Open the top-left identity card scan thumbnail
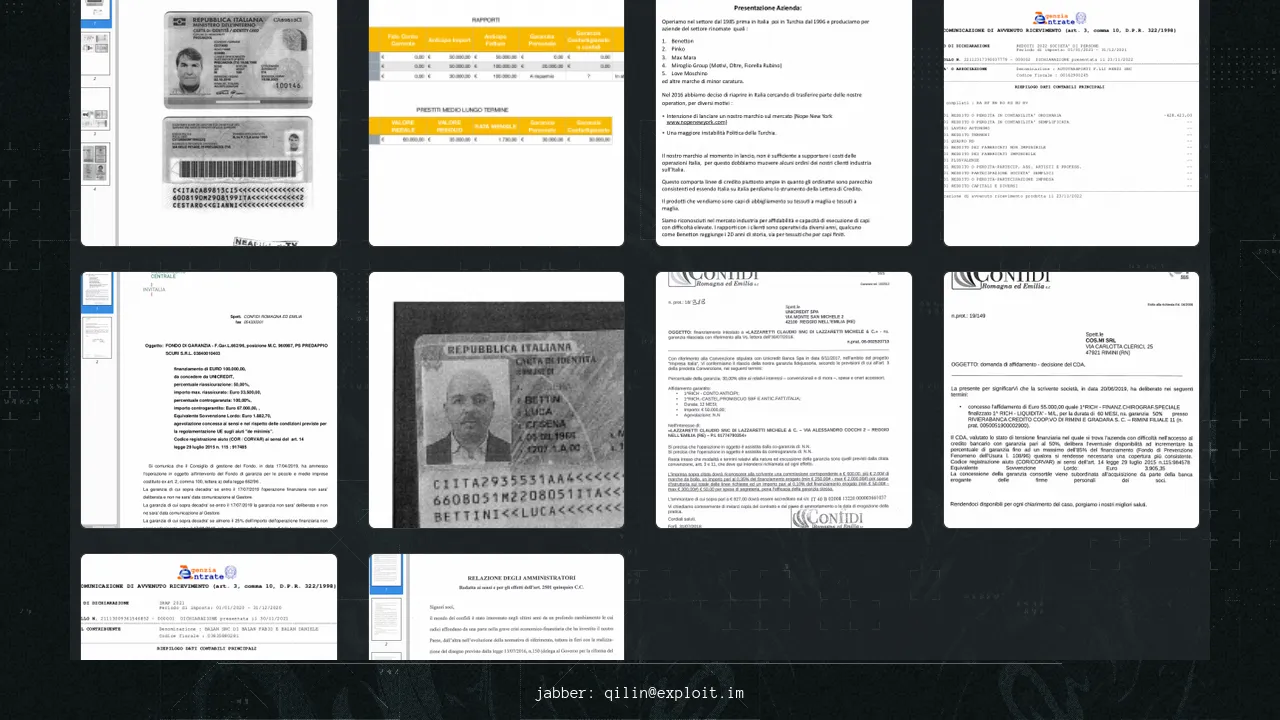 225,122
